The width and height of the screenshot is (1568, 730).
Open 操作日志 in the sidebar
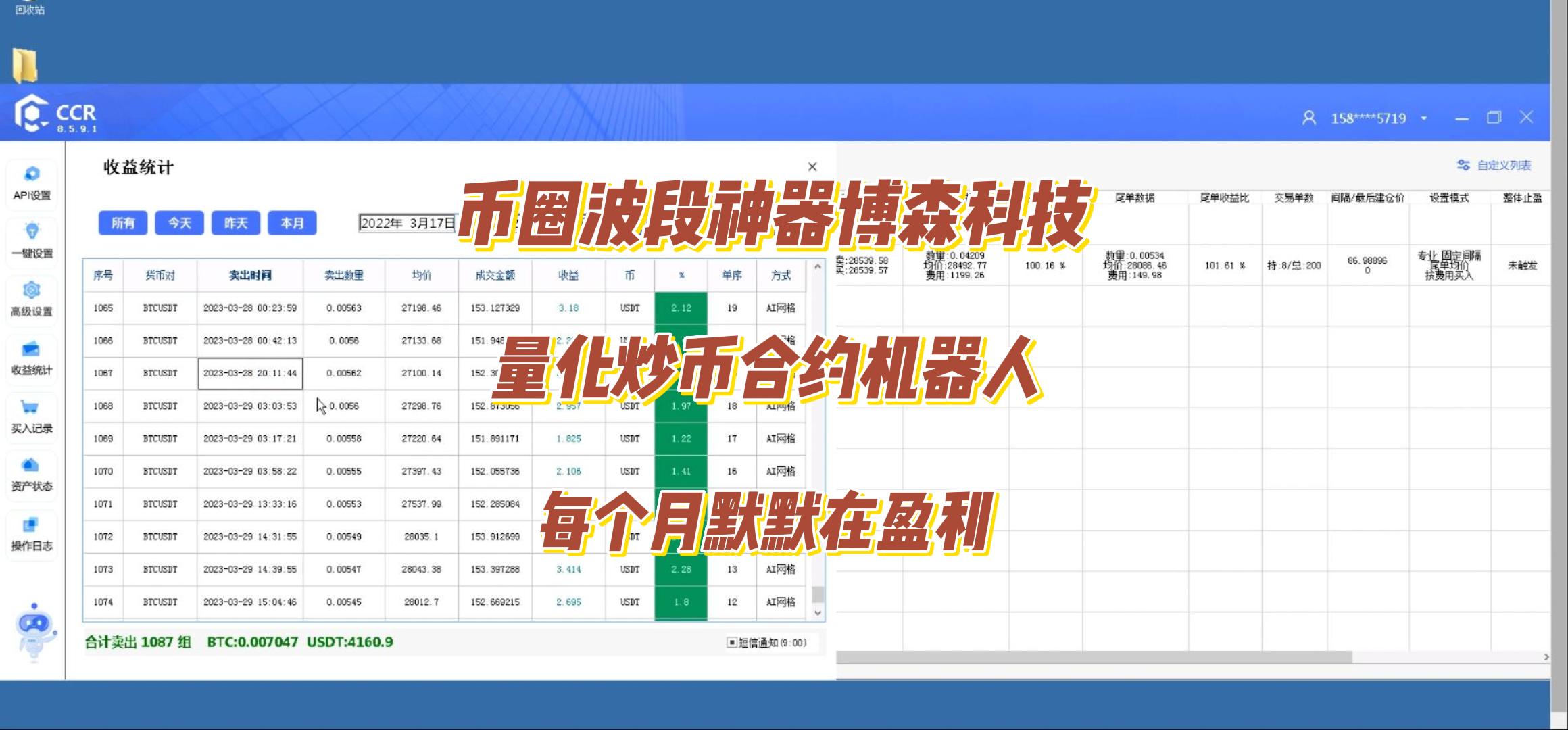pyautogui.click(x=32, y=533)
